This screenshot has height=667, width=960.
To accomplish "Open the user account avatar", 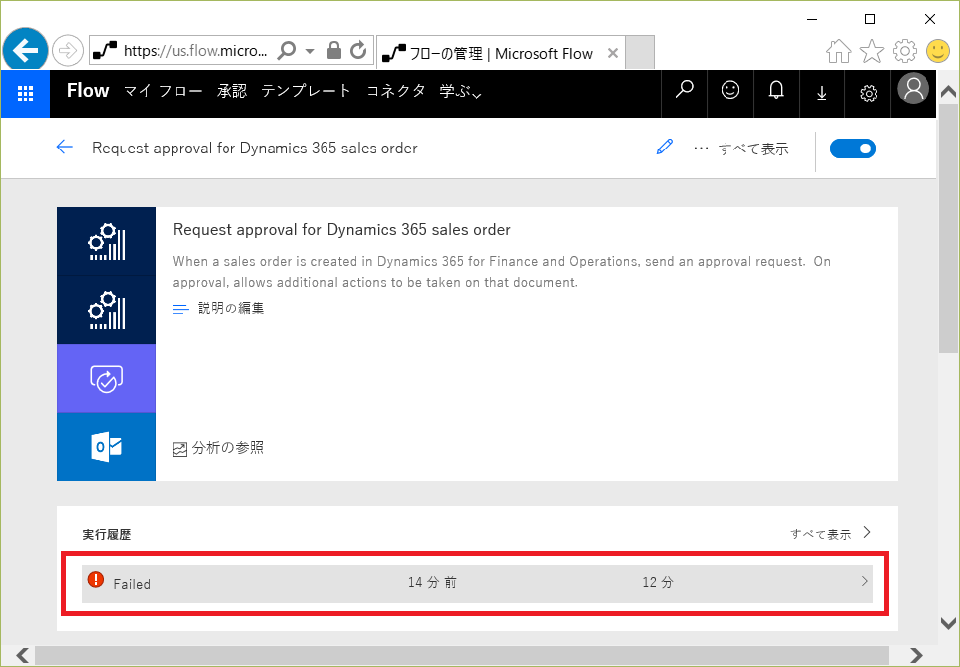I will 913,88.
